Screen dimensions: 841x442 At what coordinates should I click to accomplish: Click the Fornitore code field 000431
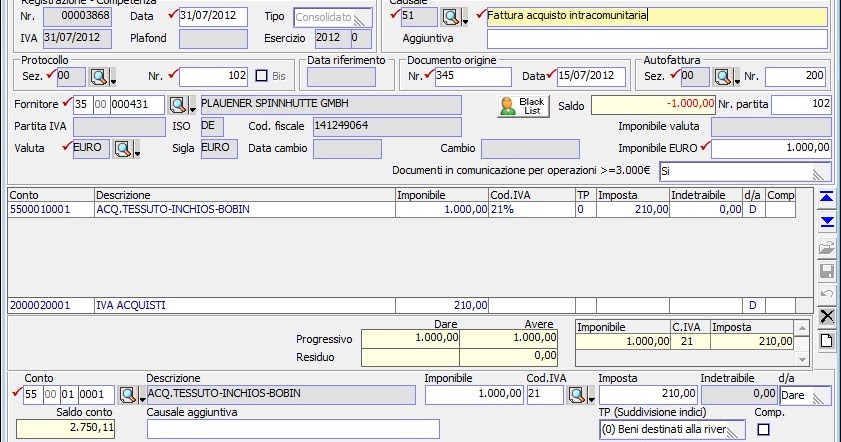137,105
